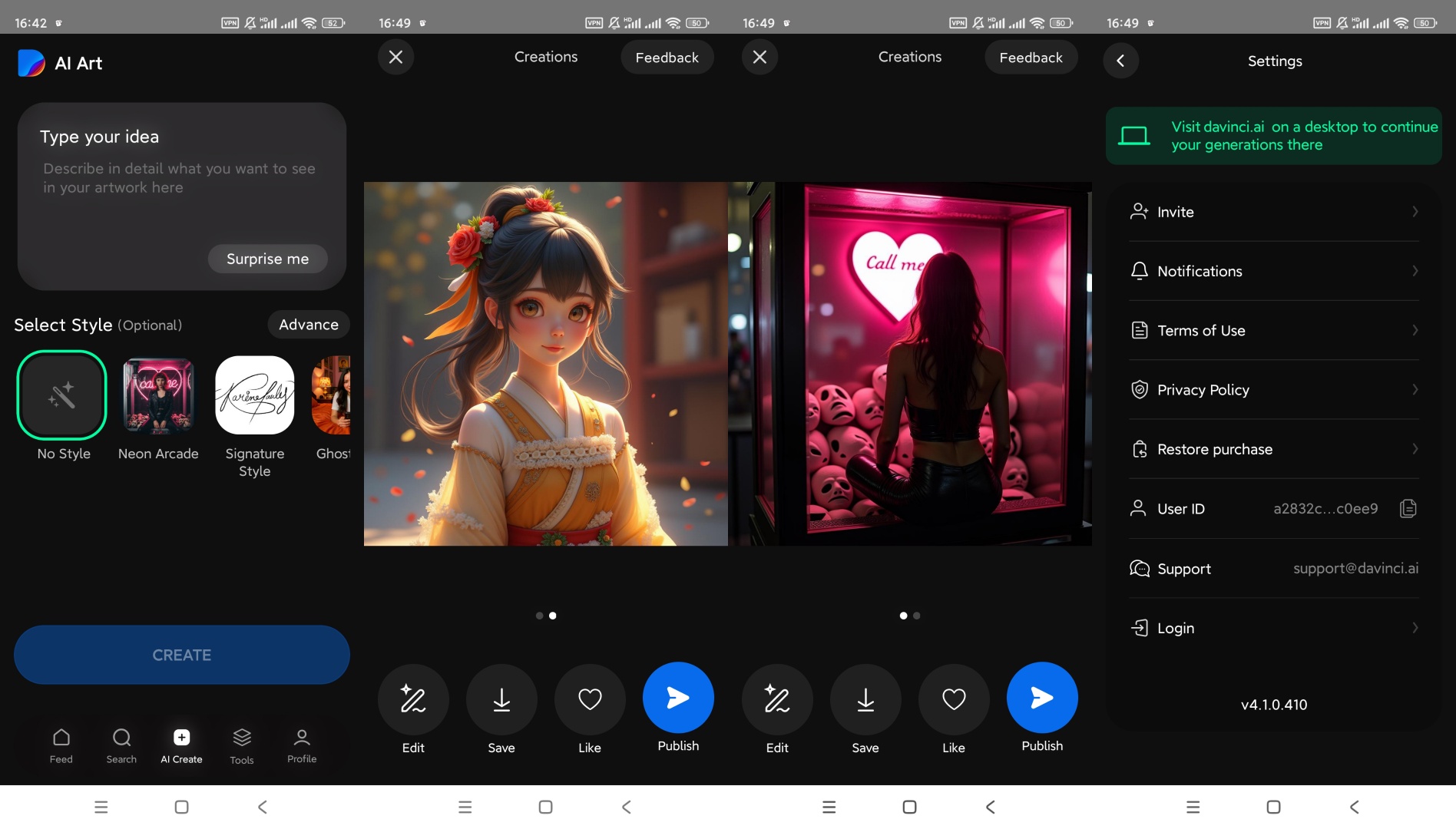Select the No Style option
This screenshot has height=829, width=1456.
pyautogui.click(x=61, y=395)
